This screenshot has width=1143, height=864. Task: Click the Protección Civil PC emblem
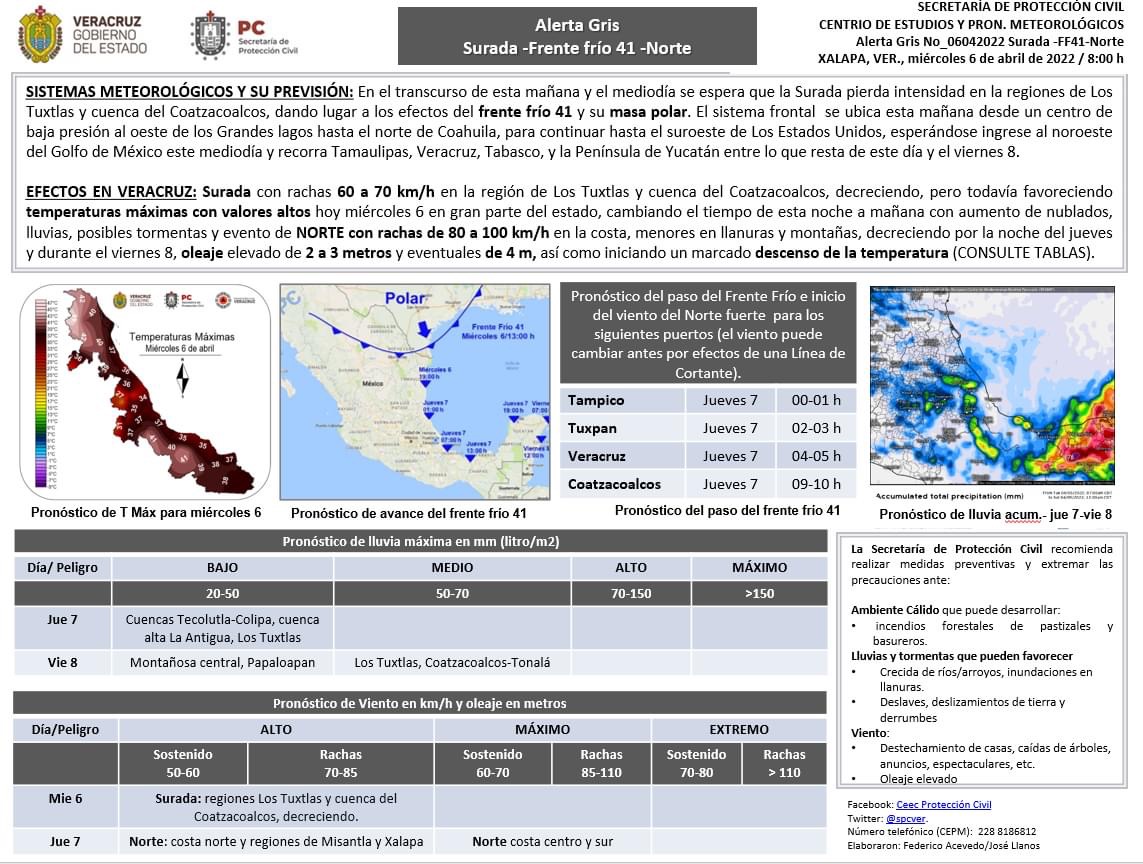[210, 35]
